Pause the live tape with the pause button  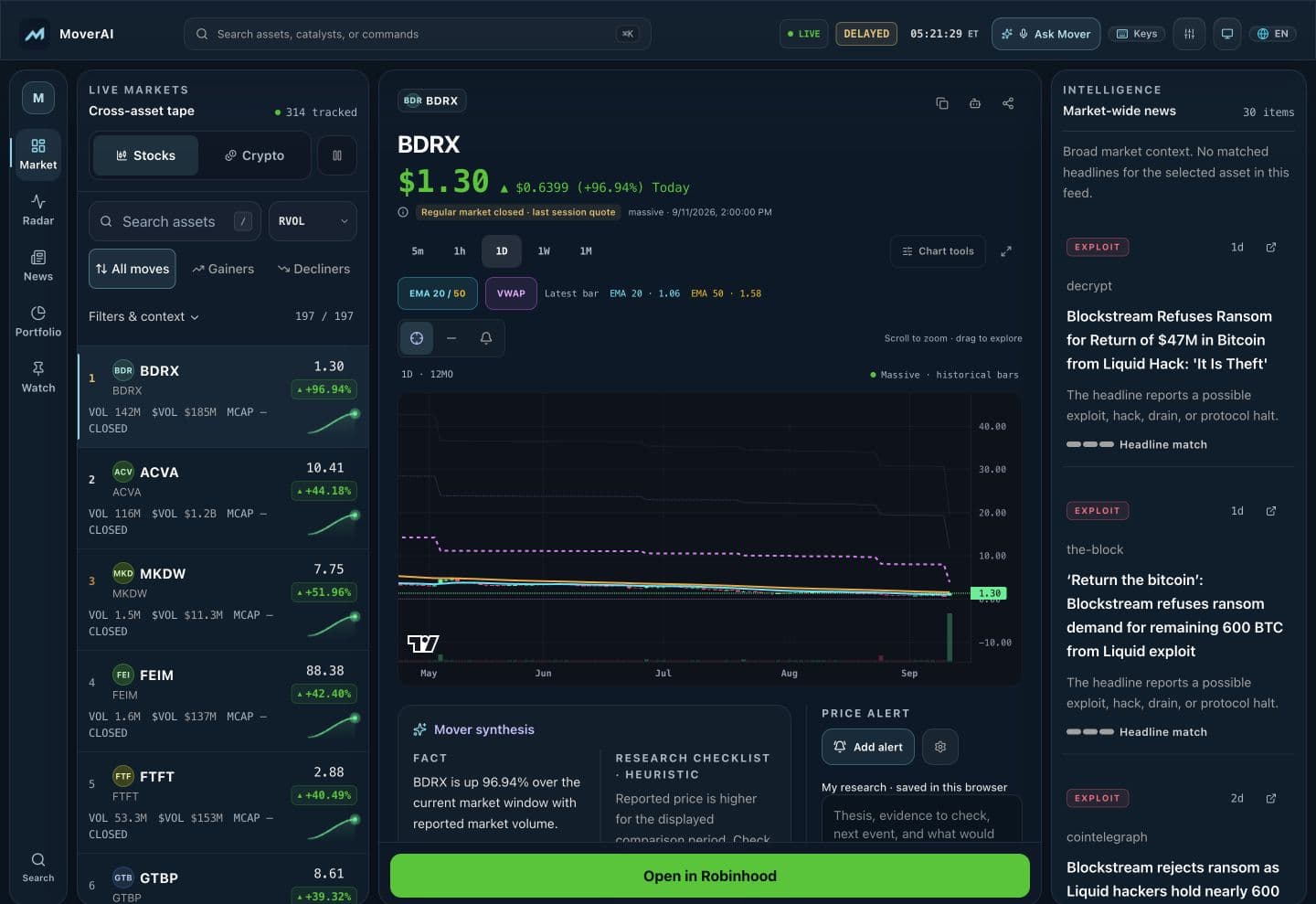pos(337,155)
